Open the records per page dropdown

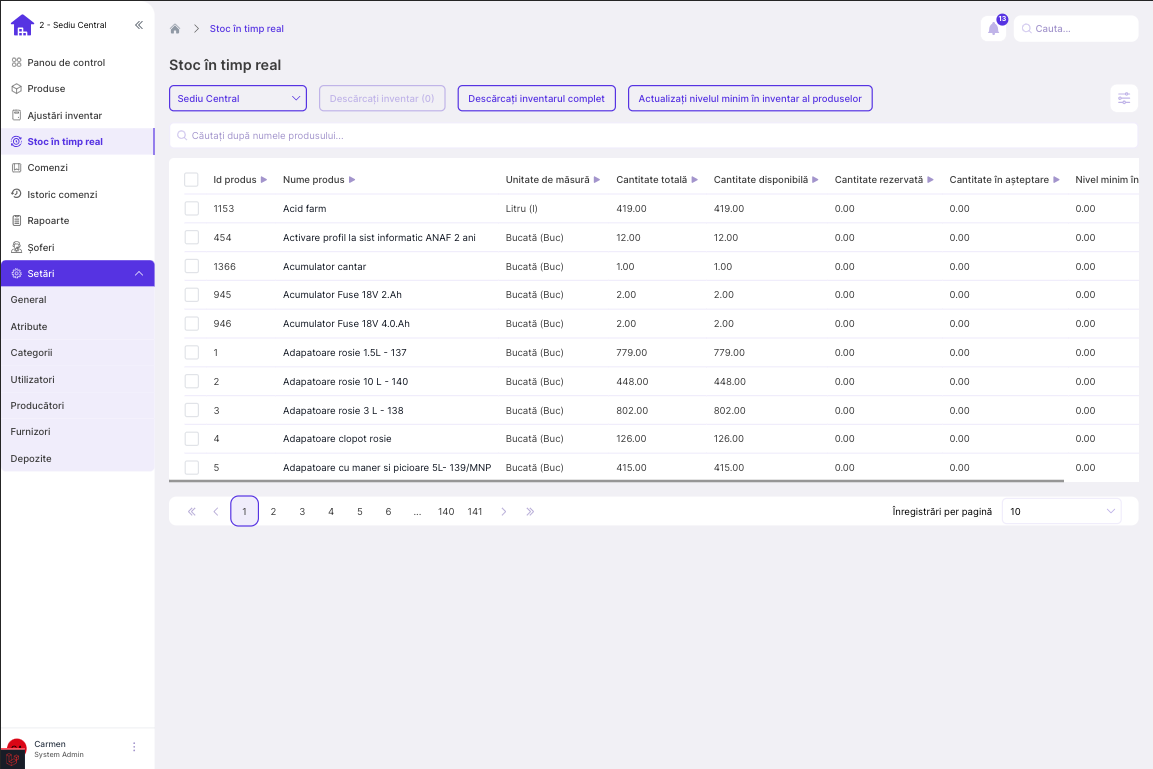pyautogui.click(x=1061, y=512)
